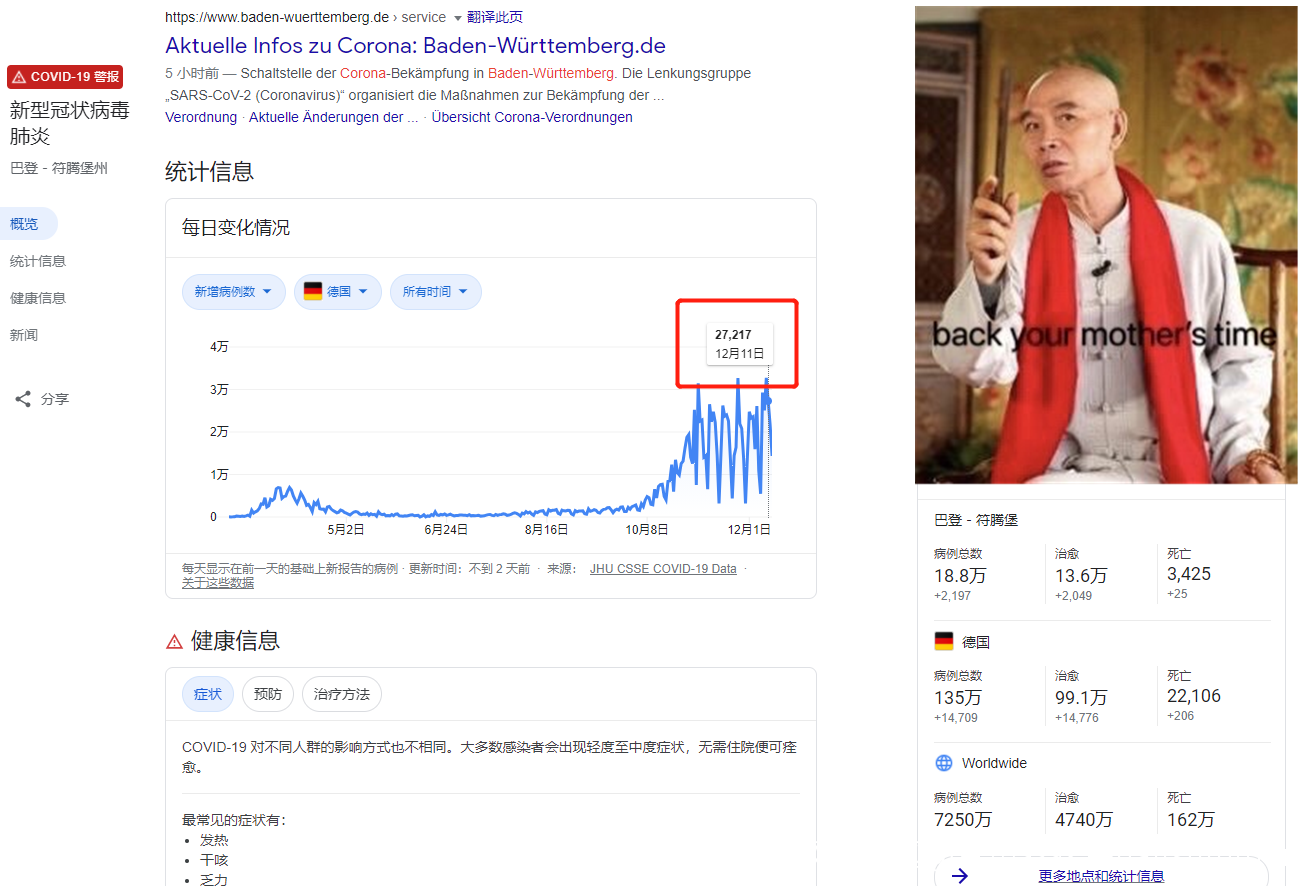Screen dimensions: 1305x886
Task: Click the red warning triangle beside 健康信息
Action: [175, 641]
